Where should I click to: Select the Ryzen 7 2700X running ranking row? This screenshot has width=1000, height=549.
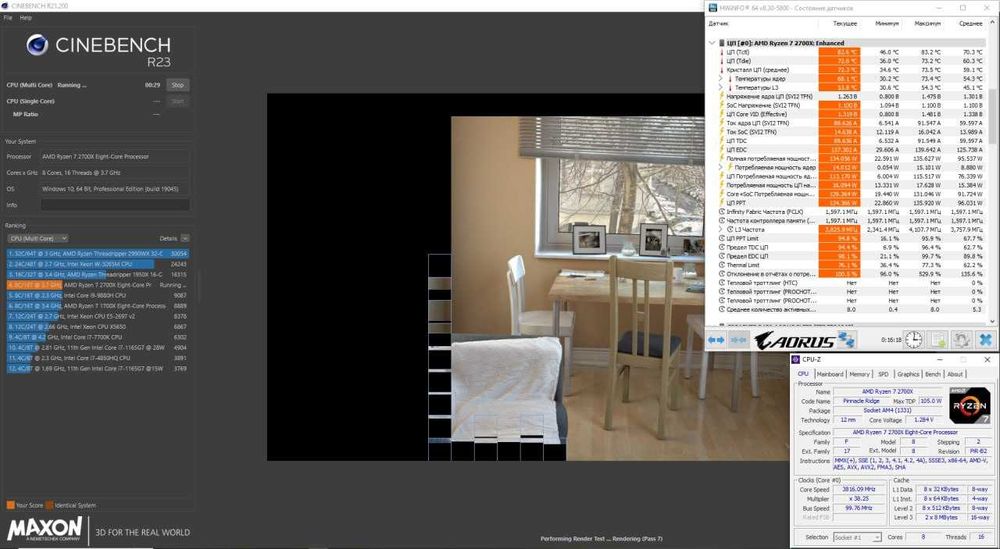[98, 285]
